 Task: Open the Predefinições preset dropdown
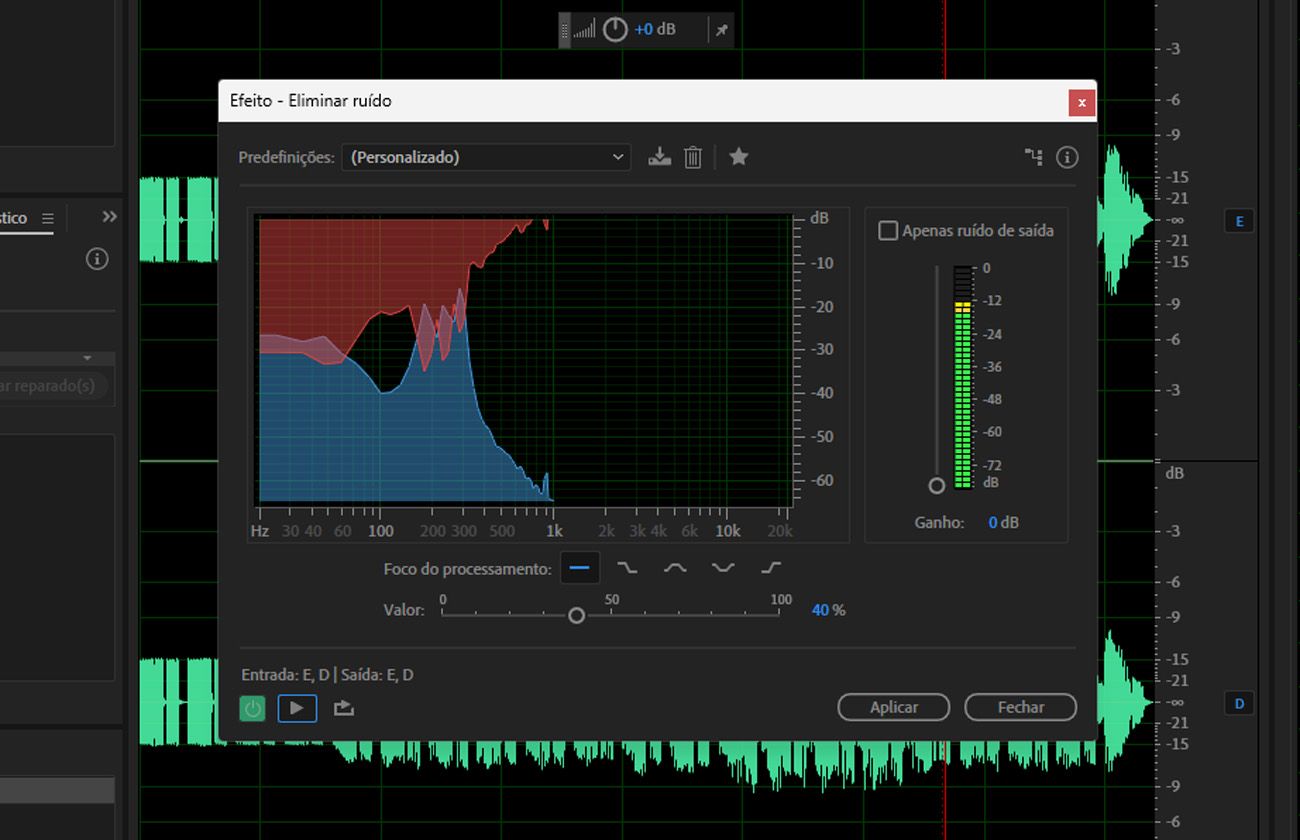(486, 157)
